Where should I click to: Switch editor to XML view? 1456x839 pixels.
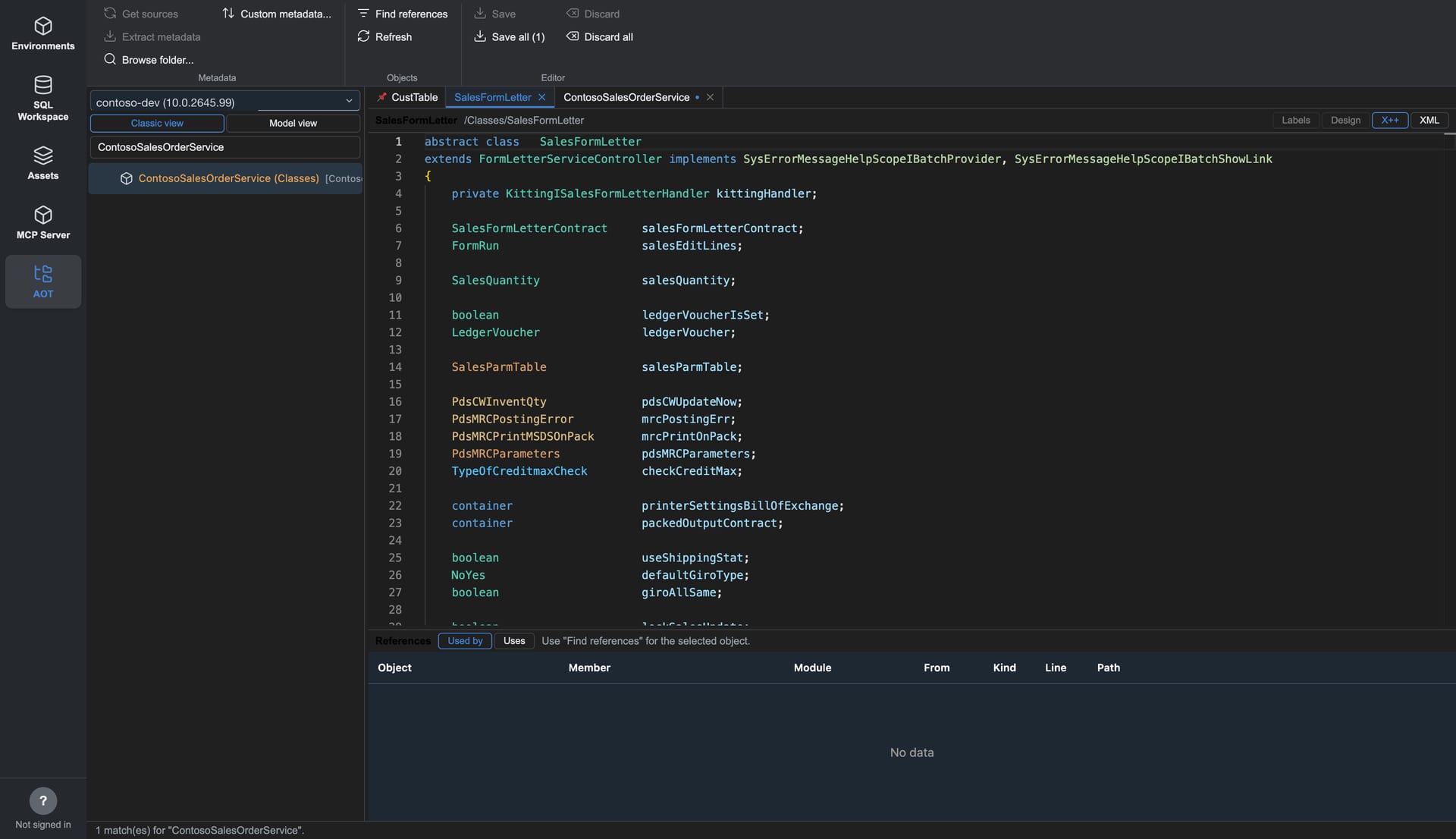pos(1429,120)
